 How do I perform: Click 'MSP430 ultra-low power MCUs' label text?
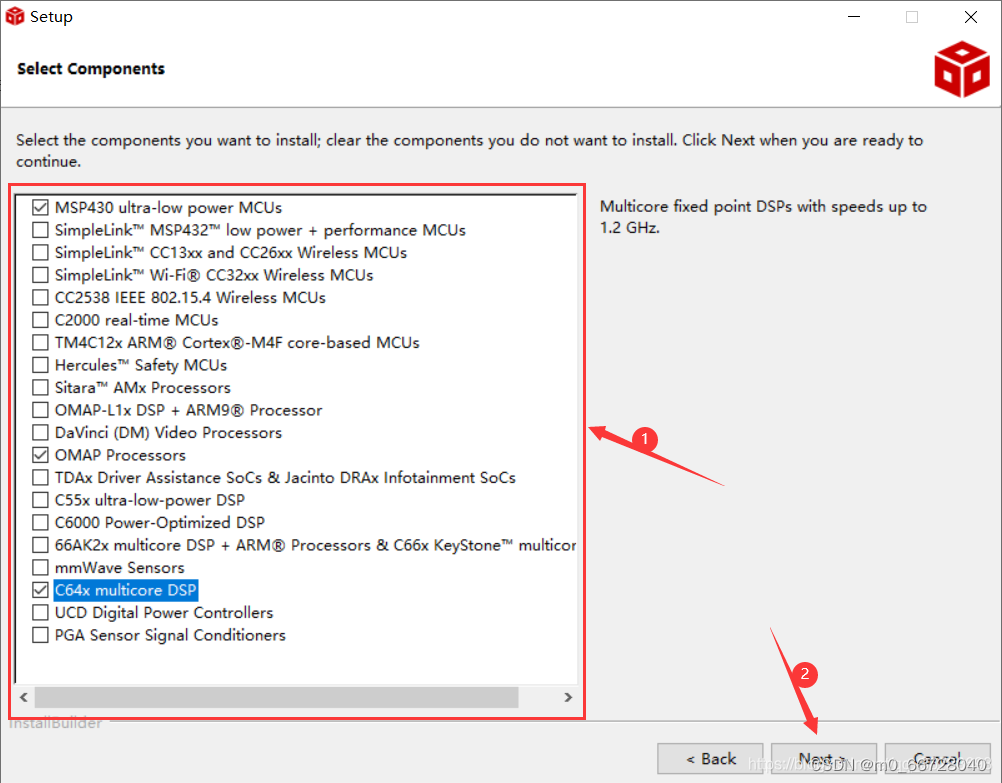tap(168, 208)
